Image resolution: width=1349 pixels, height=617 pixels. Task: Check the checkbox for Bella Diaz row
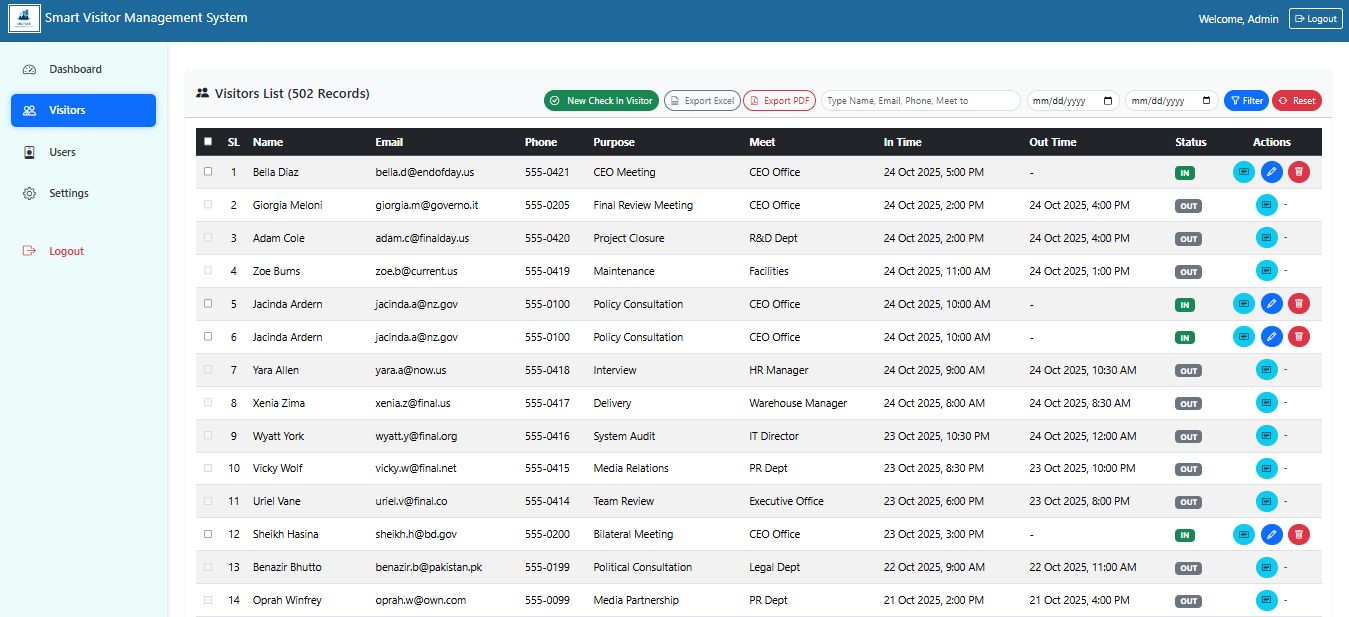click(x=208, y=172)
